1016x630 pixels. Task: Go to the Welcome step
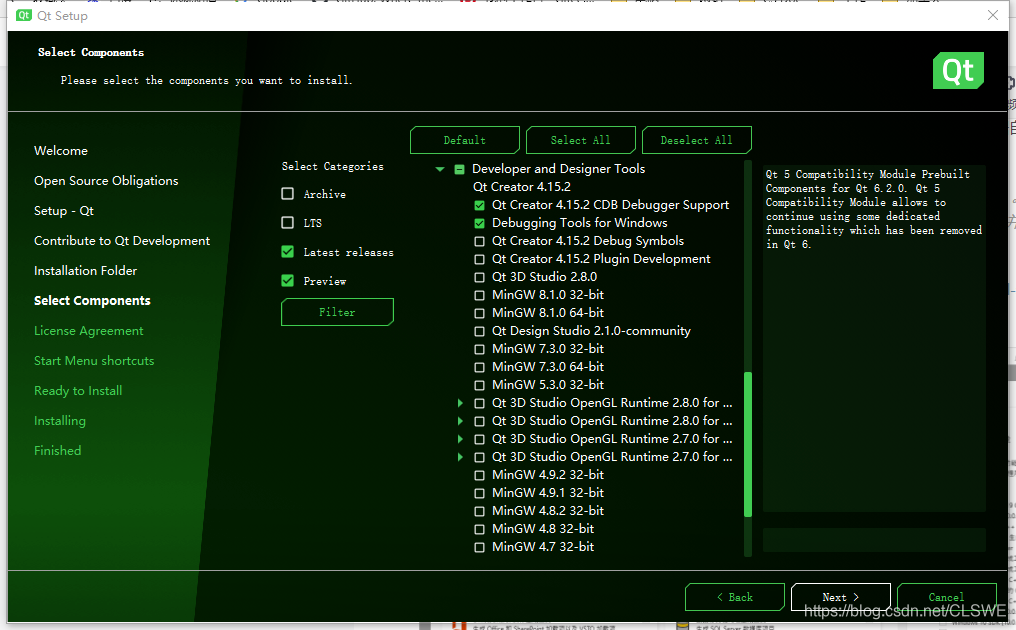pyautogui.click(x=61, y=150)
